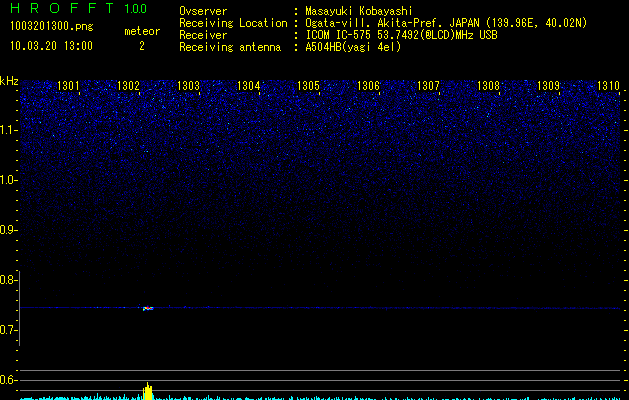This screenshot has width=629, height=400.
Task: Click the yellow signal peak in level graph
Action: [x=148, y=391]
